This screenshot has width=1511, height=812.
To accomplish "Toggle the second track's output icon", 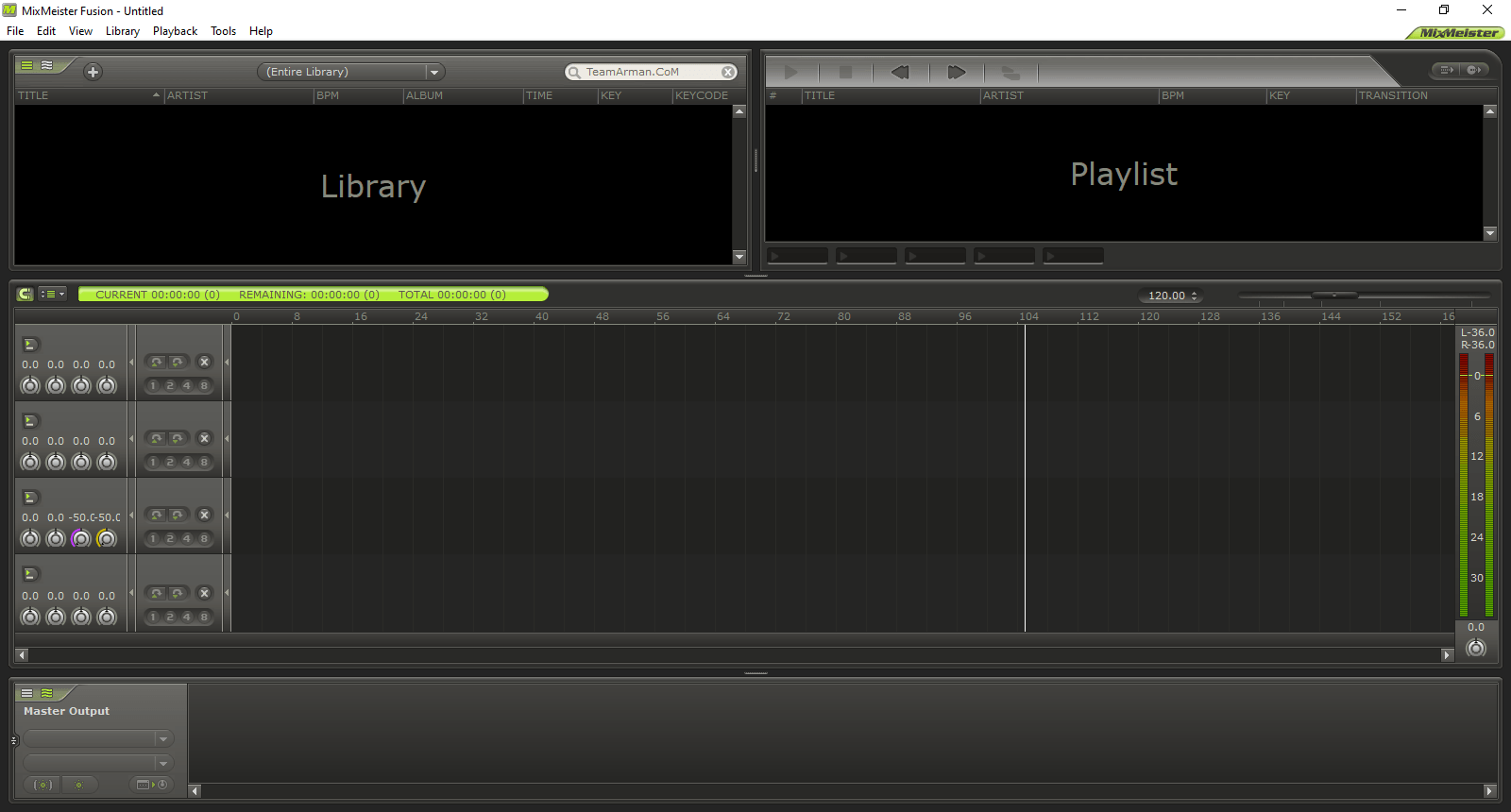I will [x=30, y=421].
